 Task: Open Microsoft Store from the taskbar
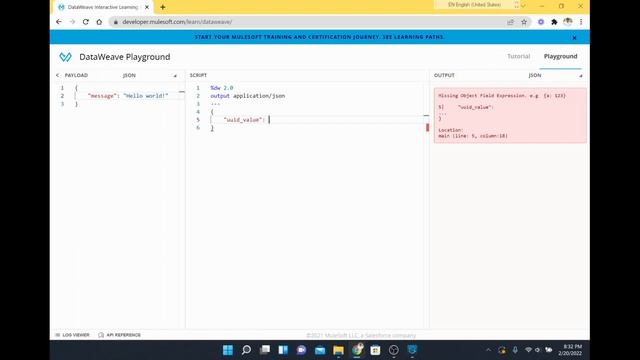pyautogui.click(x=376, y=350)
